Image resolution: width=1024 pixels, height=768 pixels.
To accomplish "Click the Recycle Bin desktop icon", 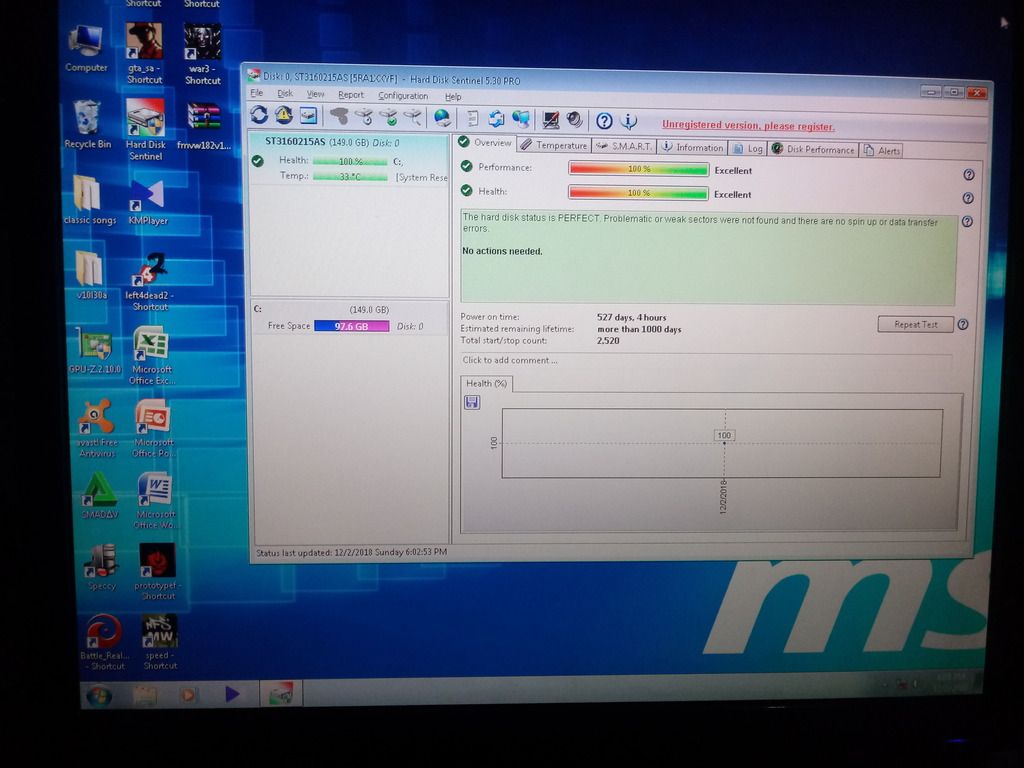I will 87,124.
